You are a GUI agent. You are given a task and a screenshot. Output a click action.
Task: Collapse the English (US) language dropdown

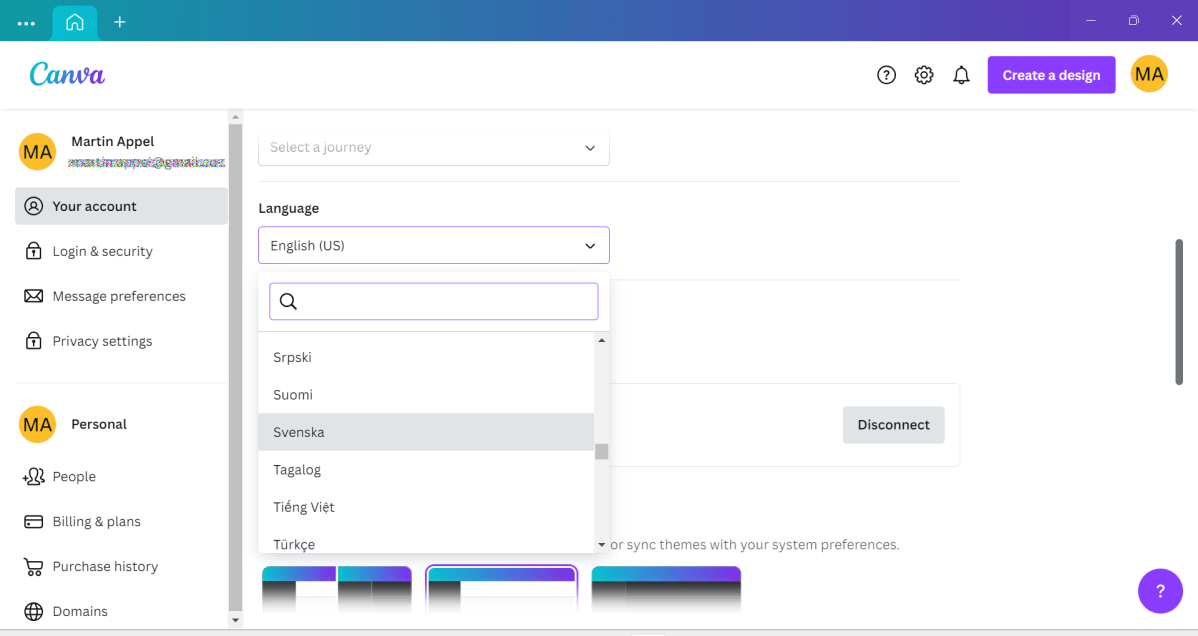pos(433,246)
